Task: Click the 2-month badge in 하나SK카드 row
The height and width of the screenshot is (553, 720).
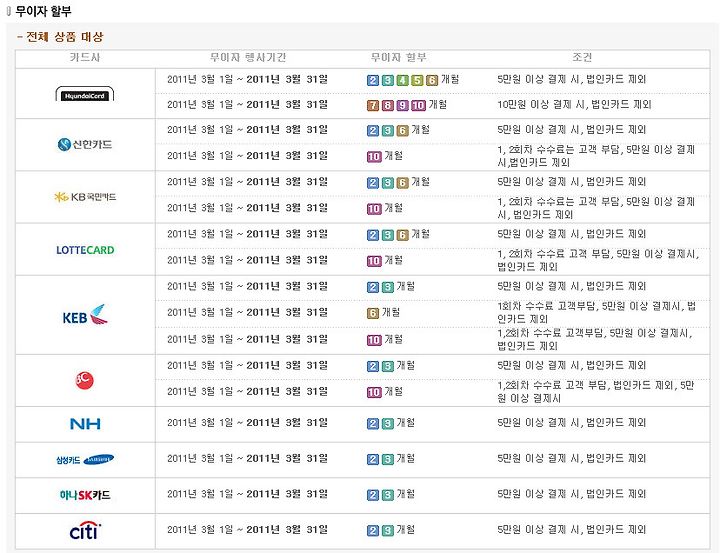Action: pos(373,495)
